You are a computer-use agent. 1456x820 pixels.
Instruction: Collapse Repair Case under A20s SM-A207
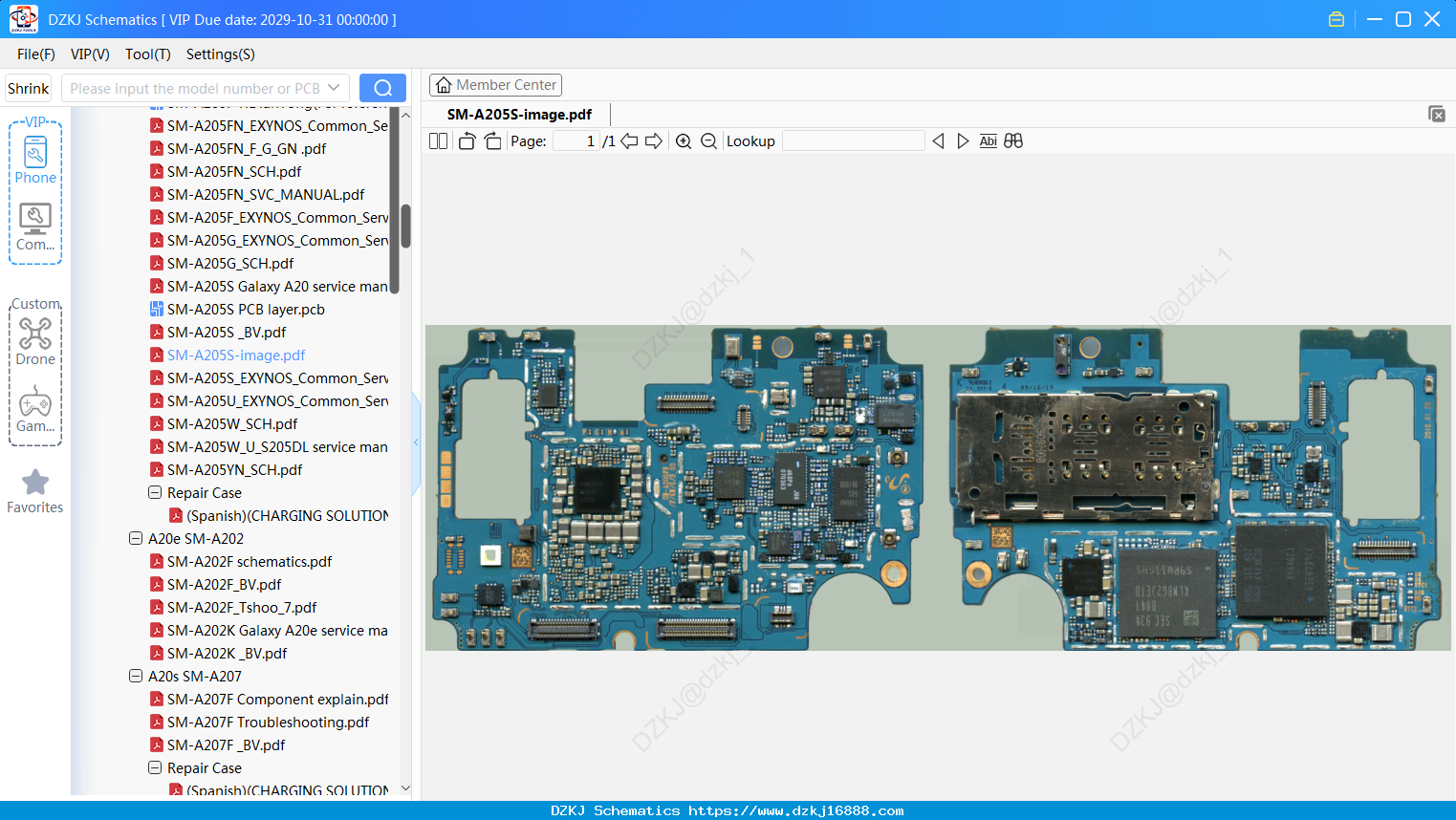pyautogui.click(x=155, y=768)
